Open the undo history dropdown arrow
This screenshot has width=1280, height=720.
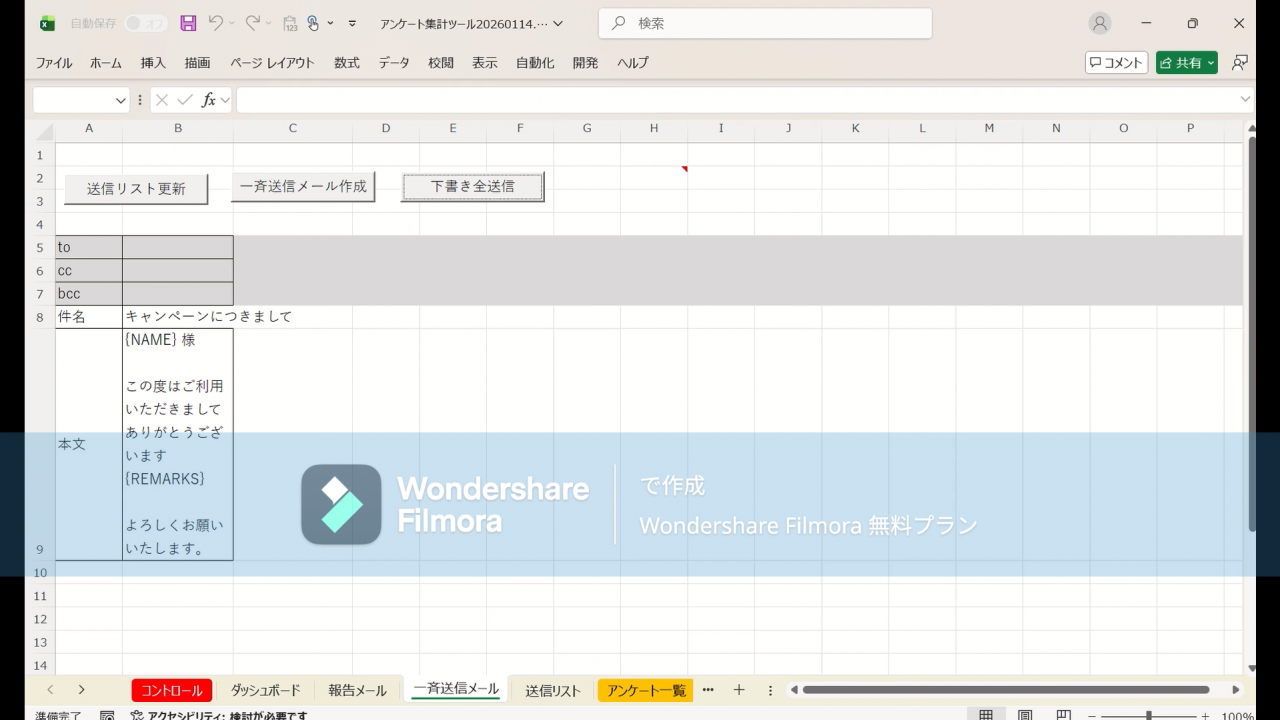232,23
